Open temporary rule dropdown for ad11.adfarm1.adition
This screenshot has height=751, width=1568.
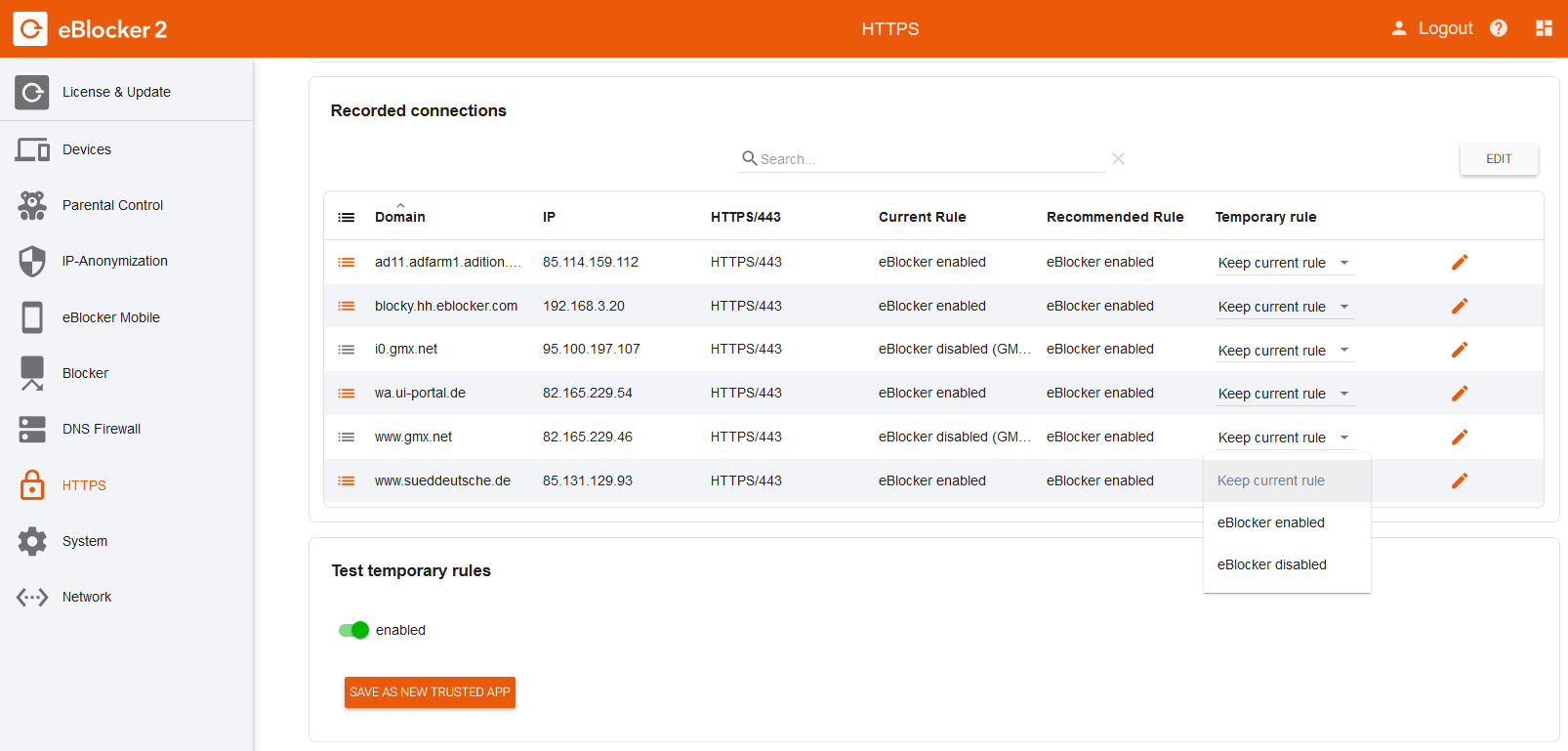tap(1285, 263)
